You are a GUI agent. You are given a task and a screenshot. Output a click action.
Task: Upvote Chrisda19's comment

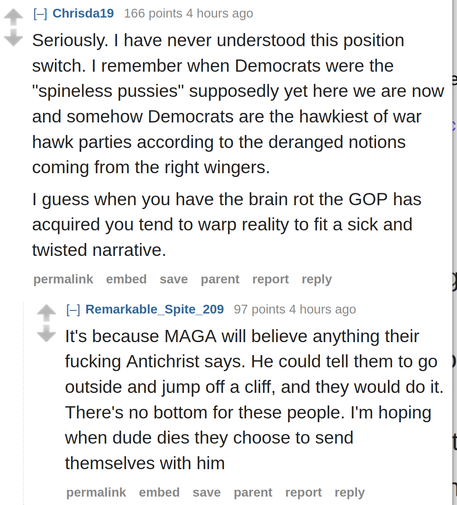(x=13, y=17)
